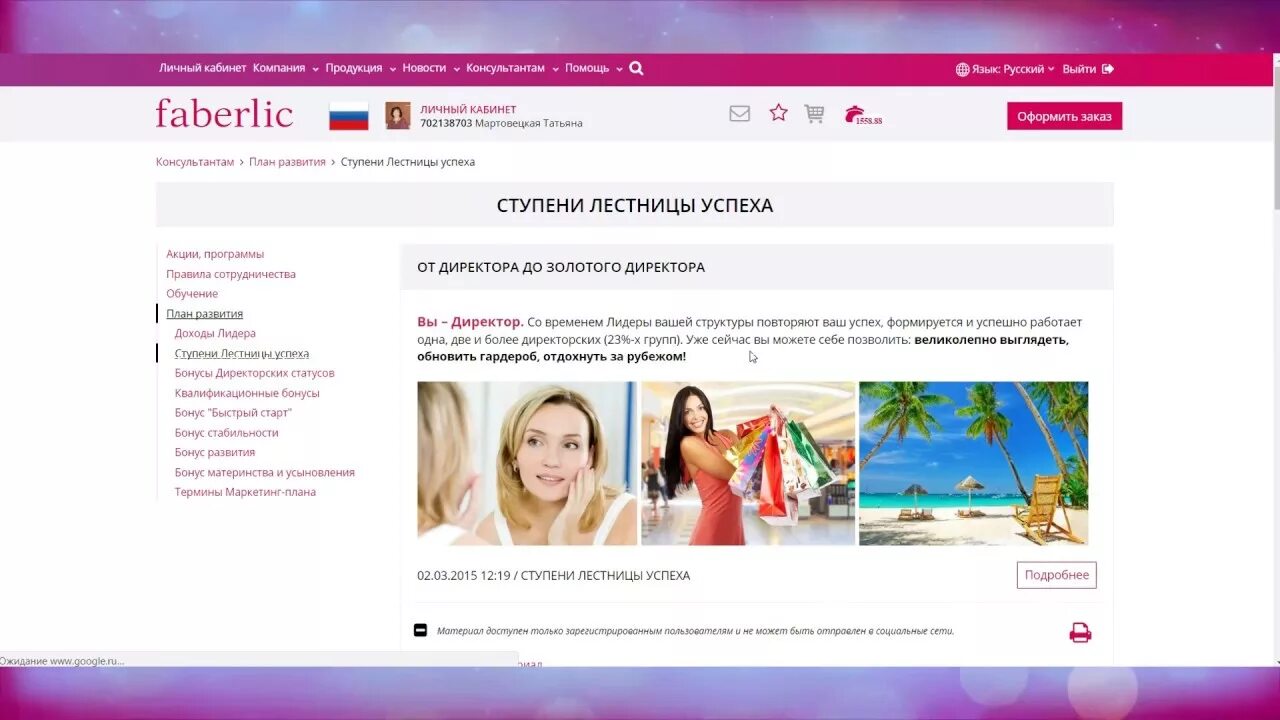Expand the Продукция dropdown menu
The image size is (1280, 720).
pyautogui.click(x=360, y=68)
